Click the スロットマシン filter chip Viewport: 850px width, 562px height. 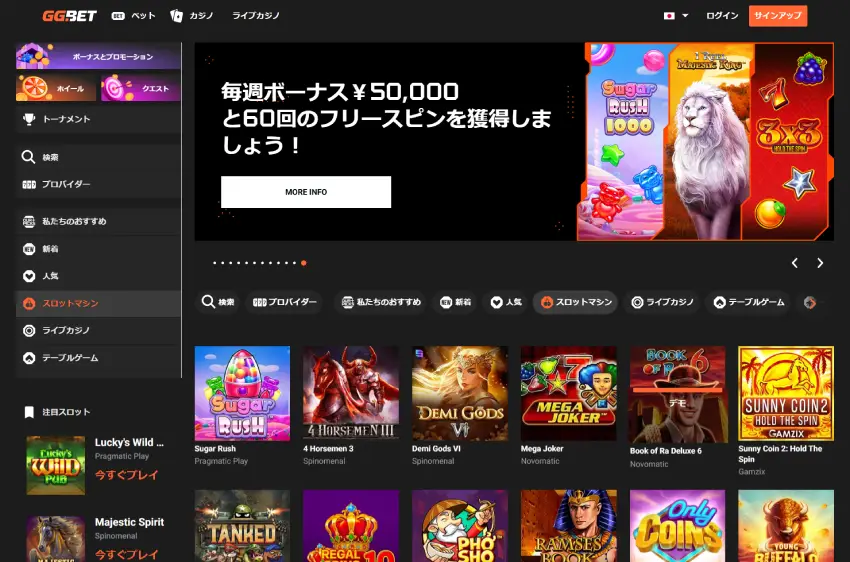tap(576, 302)
